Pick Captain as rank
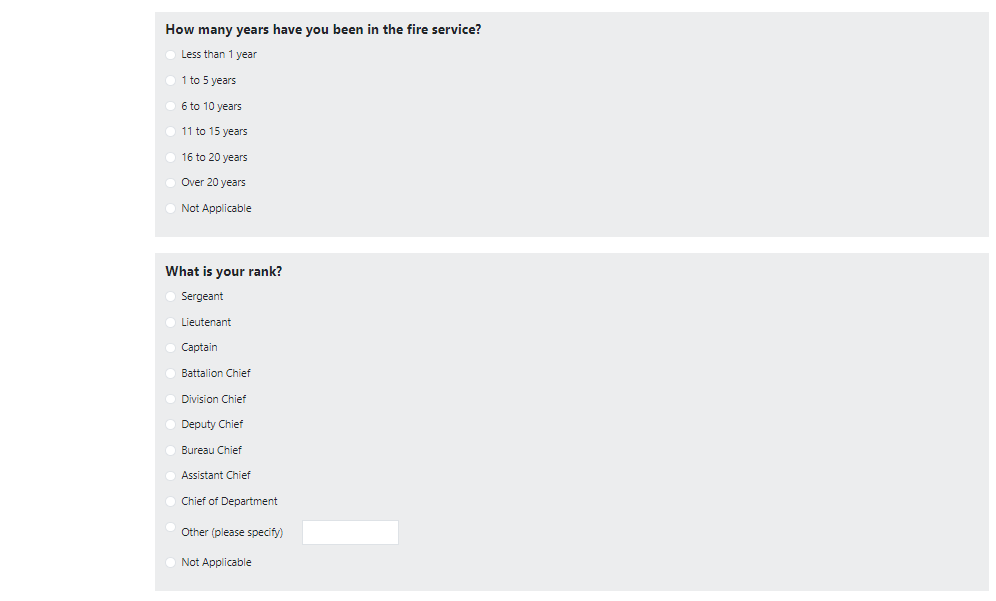The width and height of the screenshot is (996, 601). pos(171,347)
